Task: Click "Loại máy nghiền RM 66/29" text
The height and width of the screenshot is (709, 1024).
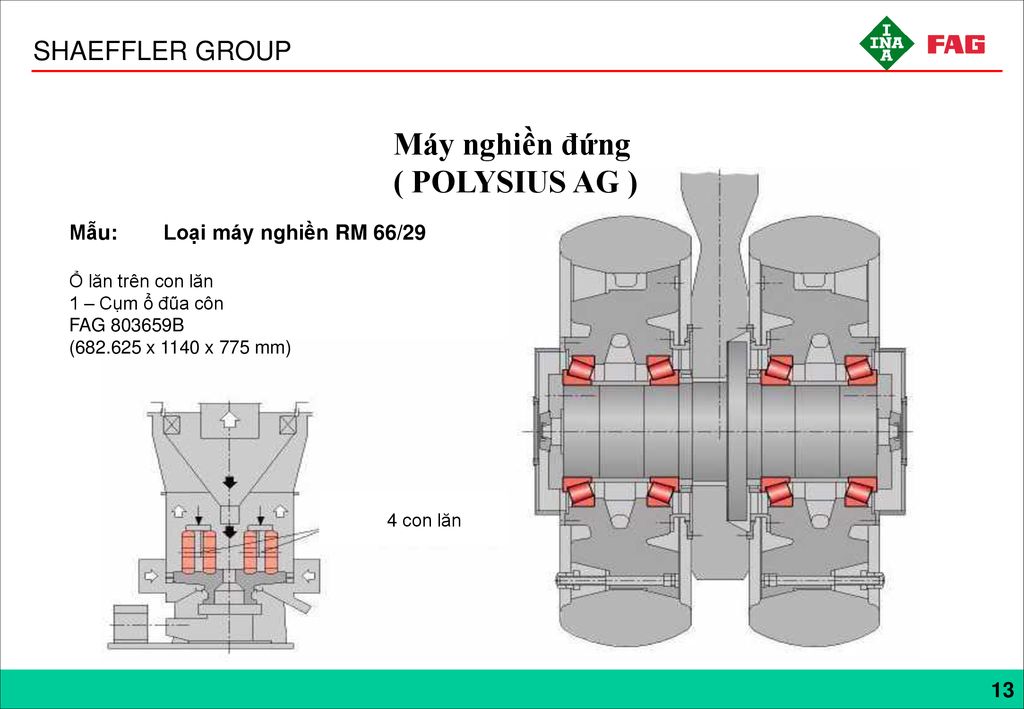Action: 295,233
